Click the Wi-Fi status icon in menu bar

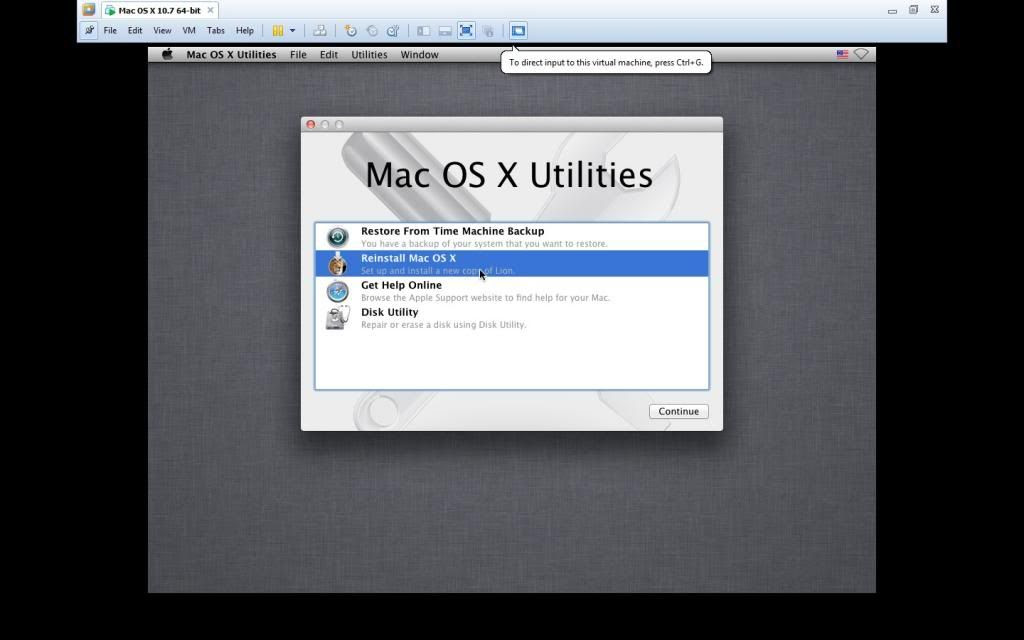pyautogui.click(x=861, y=54)
